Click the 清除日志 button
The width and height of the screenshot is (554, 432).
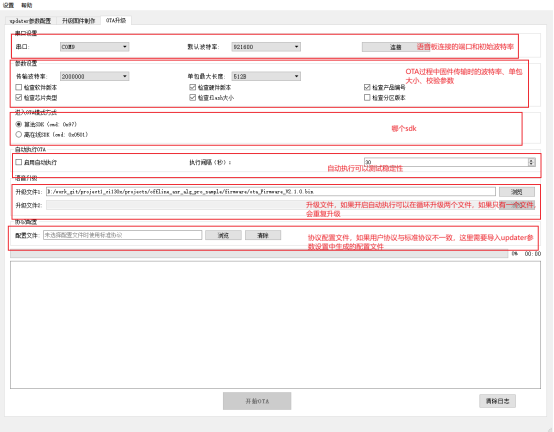tap(497, 401)
